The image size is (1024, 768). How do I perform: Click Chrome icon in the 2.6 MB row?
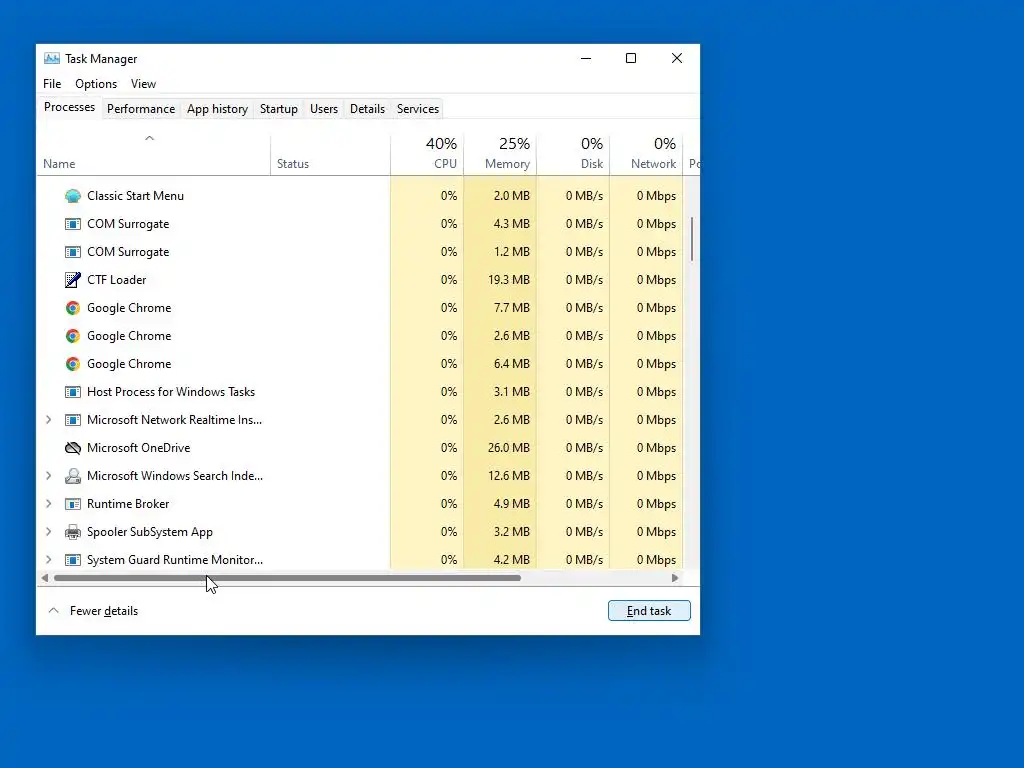[x=72, y=336]
